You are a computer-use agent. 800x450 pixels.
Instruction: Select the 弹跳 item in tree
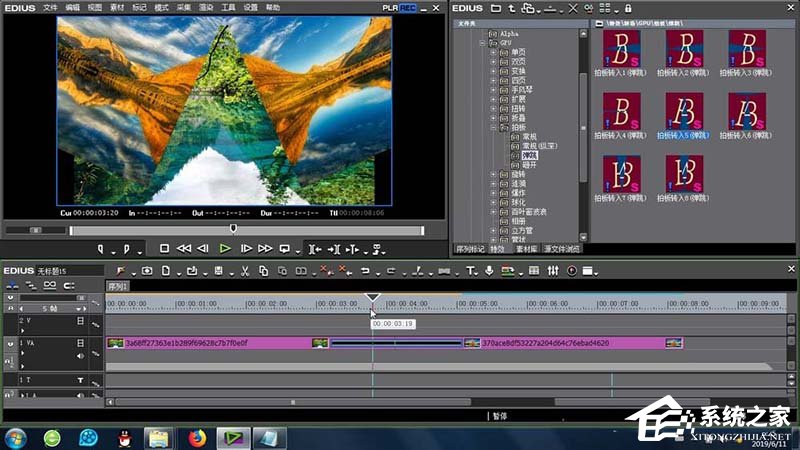coord(529,155)
